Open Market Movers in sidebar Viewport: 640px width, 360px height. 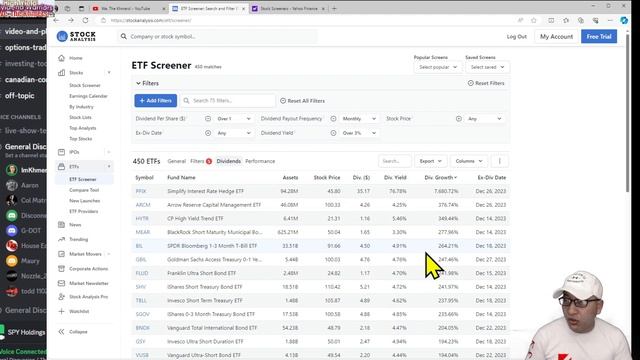(85, 254)
